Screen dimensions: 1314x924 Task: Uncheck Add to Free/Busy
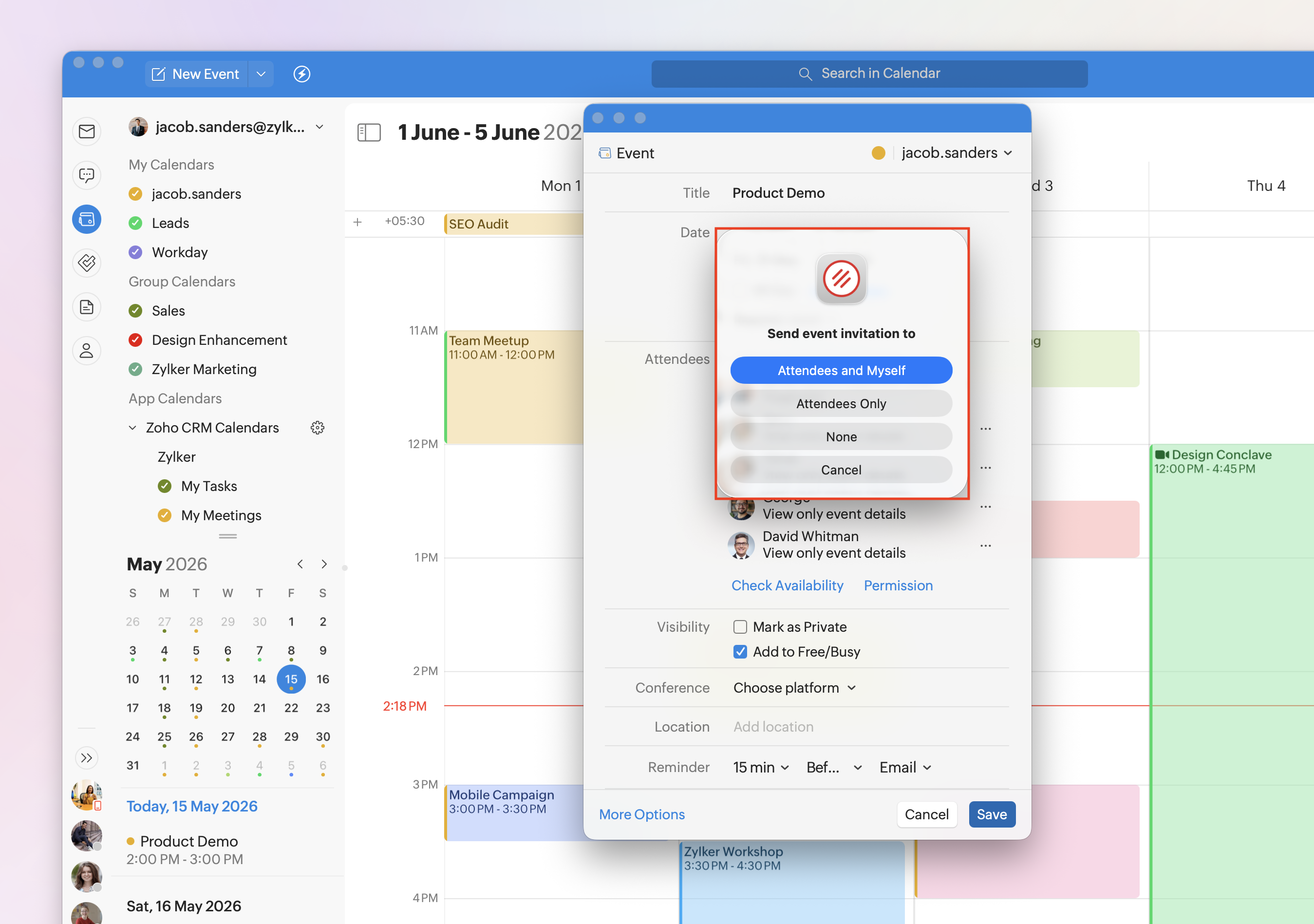coord(740,652)
